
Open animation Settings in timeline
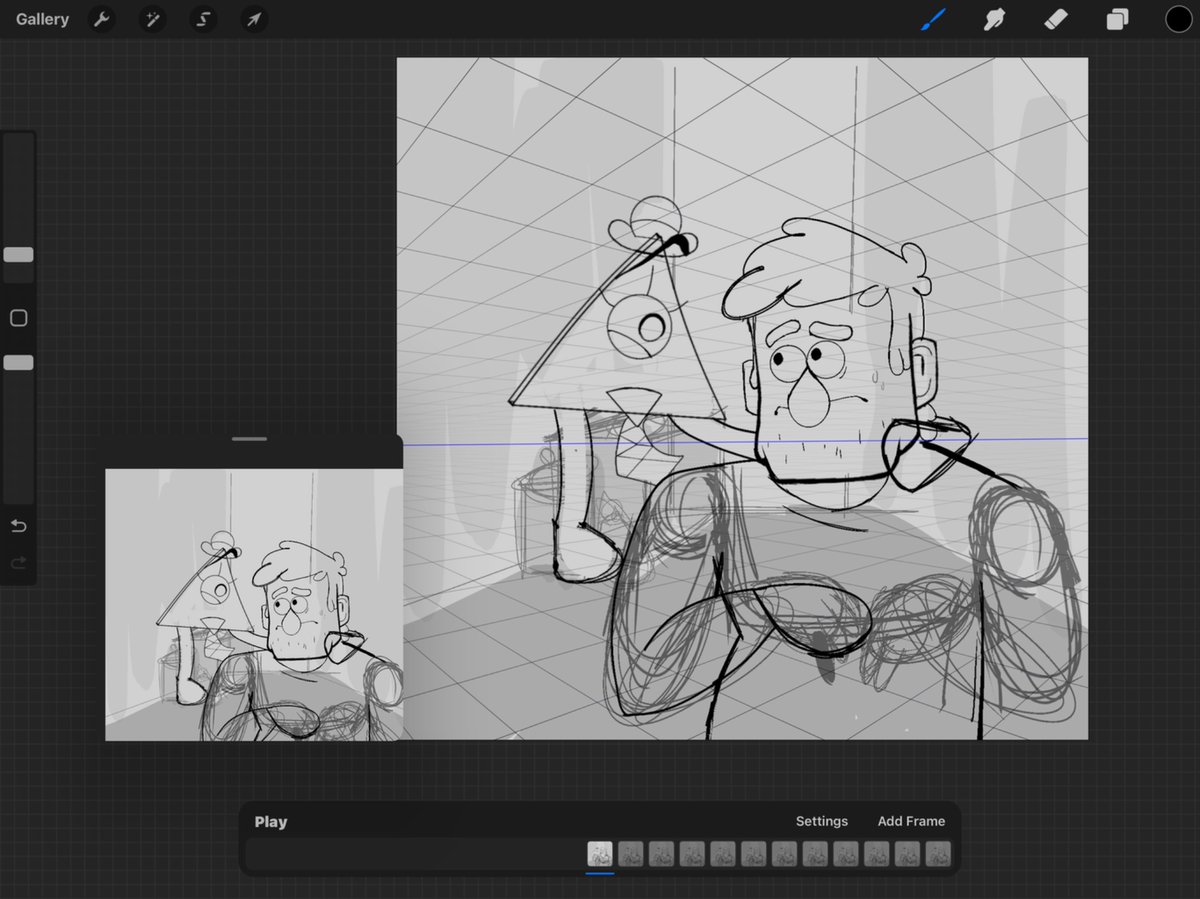pos(822,821)
